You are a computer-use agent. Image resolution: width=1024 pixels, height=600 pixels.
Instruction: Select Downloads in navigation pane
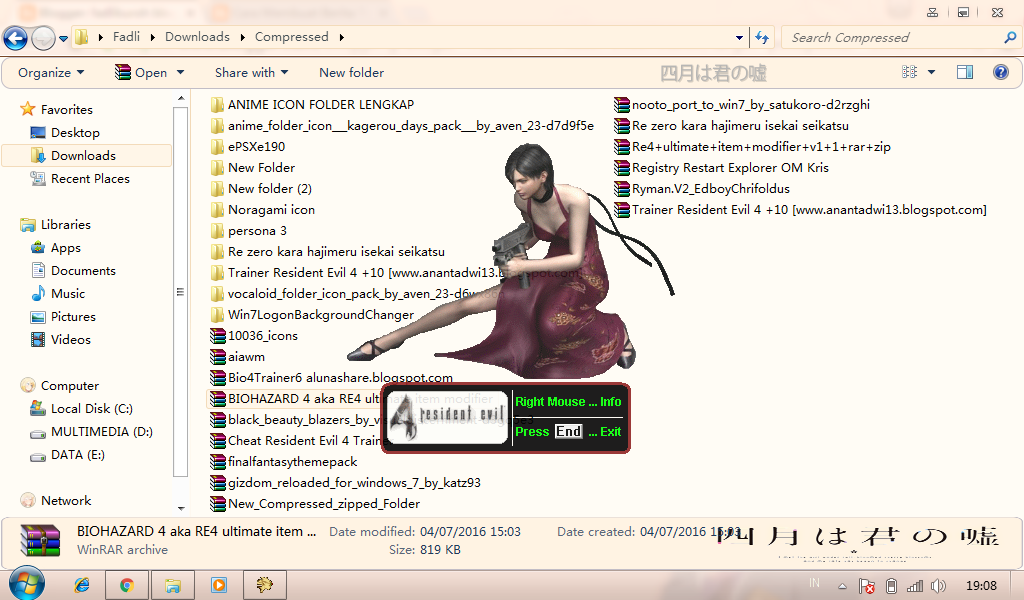[x=86, y=155]
